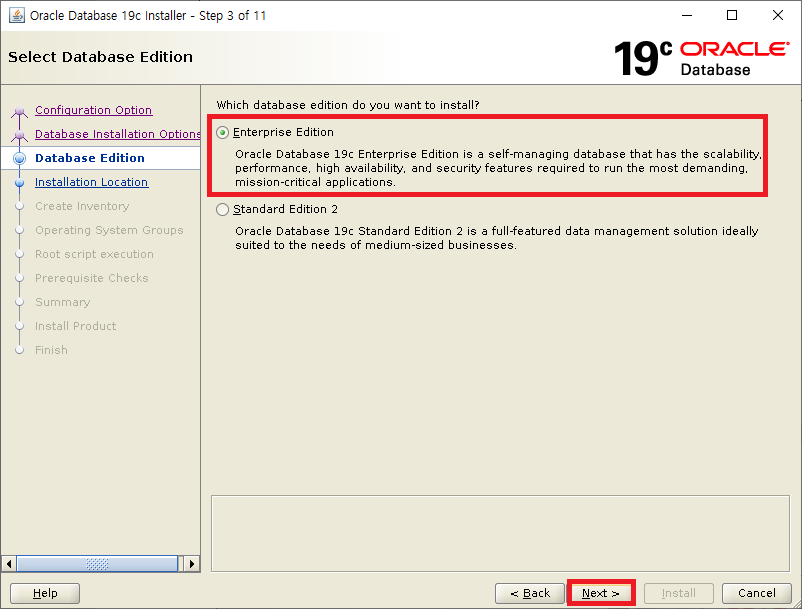Viewport: 802px width, 609px height.
Task: Click the Database Edition current step marker
Action: tap(19, 159)
